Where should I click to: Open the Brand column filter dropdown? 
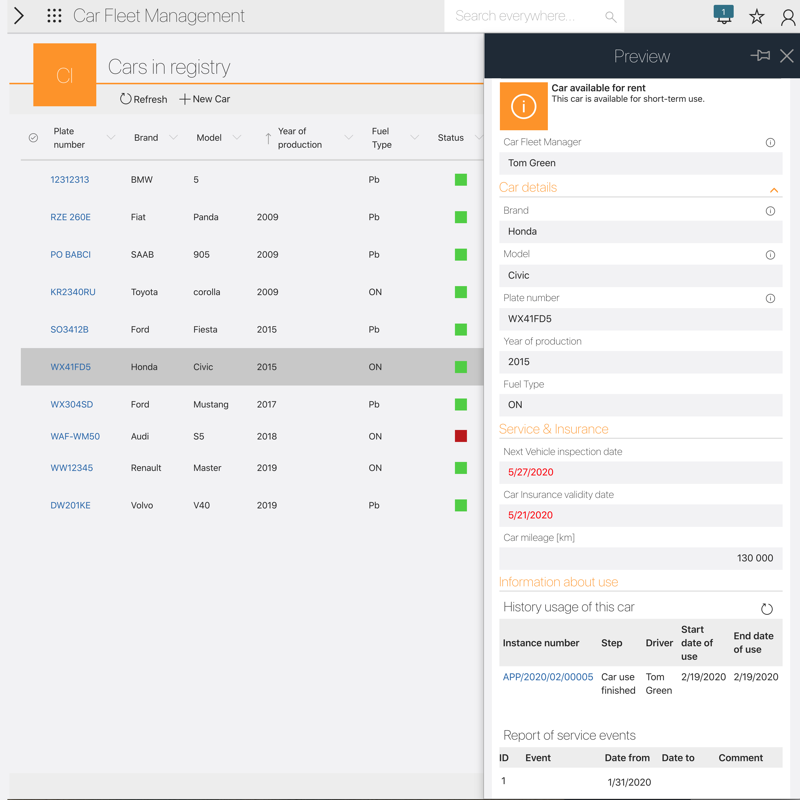point(173,138)
